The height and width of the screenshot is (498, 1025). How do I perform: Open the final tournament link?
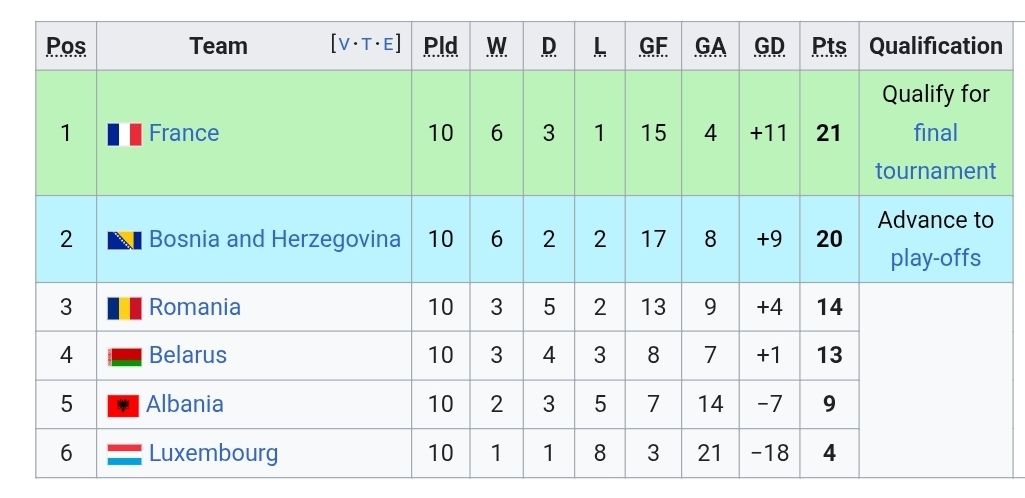point(935,152)
